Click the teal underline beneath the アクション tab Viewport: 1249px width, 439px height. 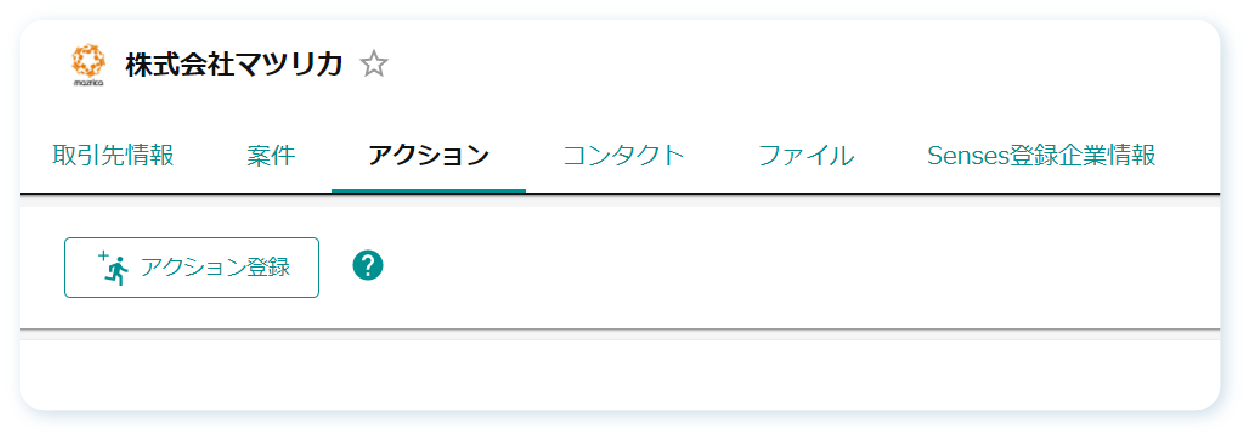pos(428,190)
